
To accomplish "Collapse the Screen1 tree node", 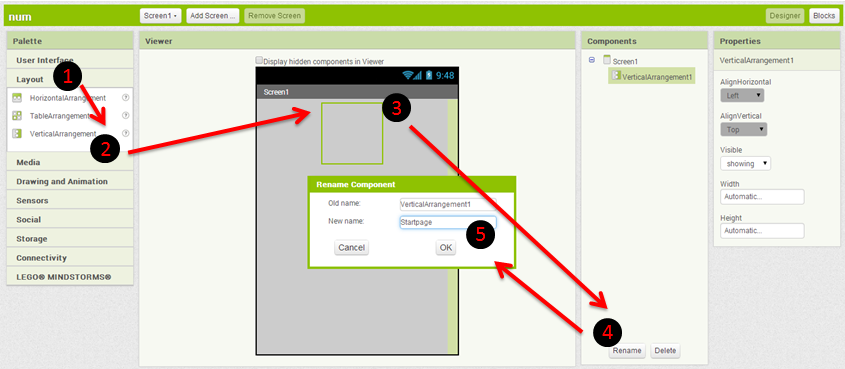I will 592,60.
